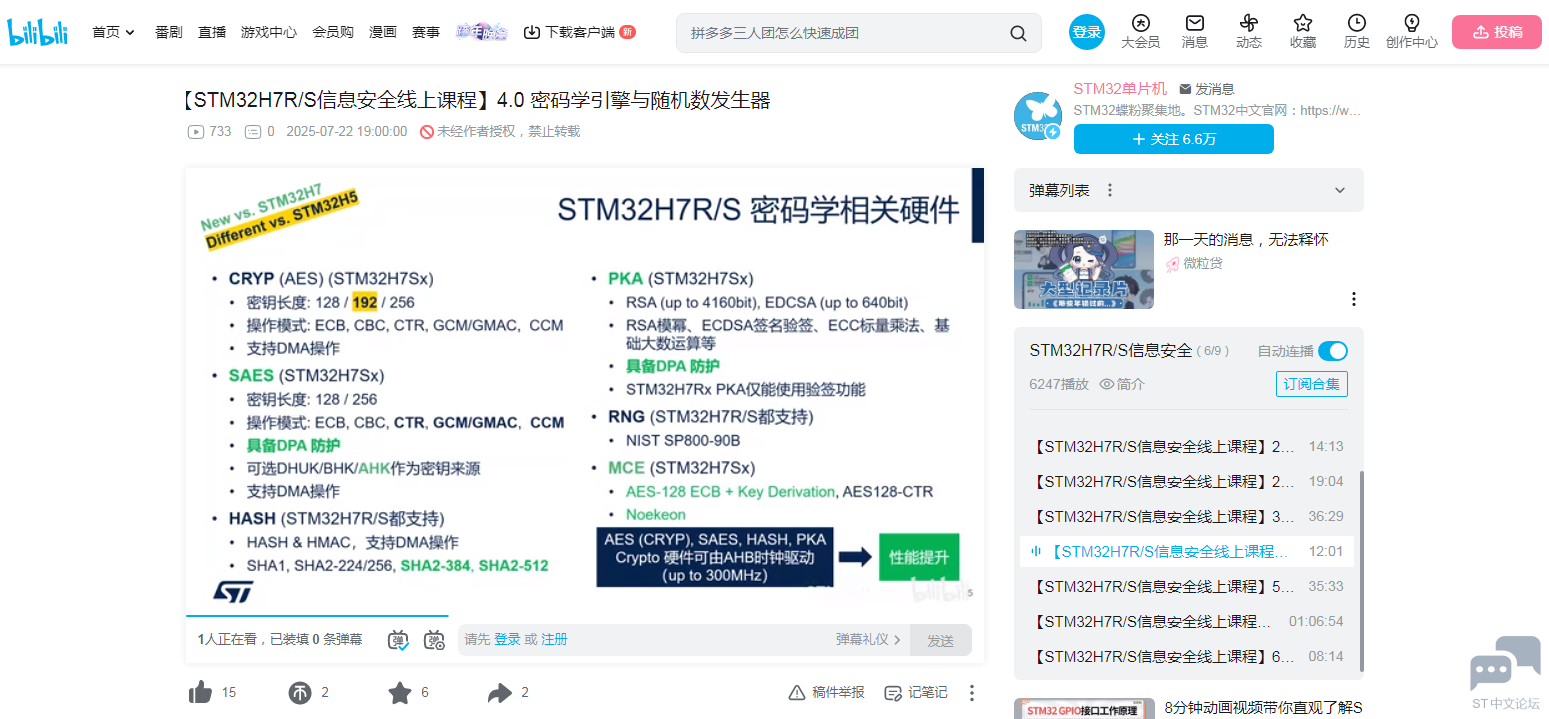Open 赛事 nav item
Viewport: 1549px width, 719px height.
tap(426, 32)
